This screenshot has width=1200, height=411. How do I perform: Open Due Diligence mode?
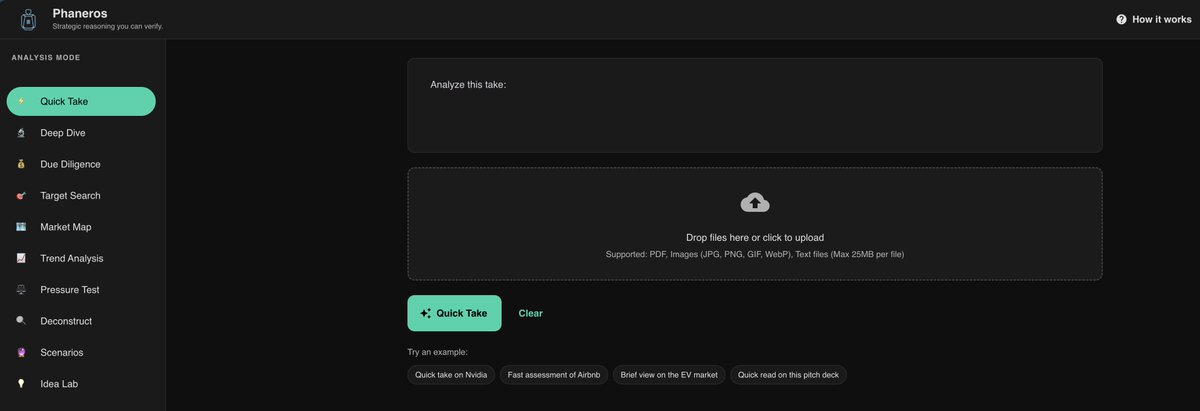point(81,164)
